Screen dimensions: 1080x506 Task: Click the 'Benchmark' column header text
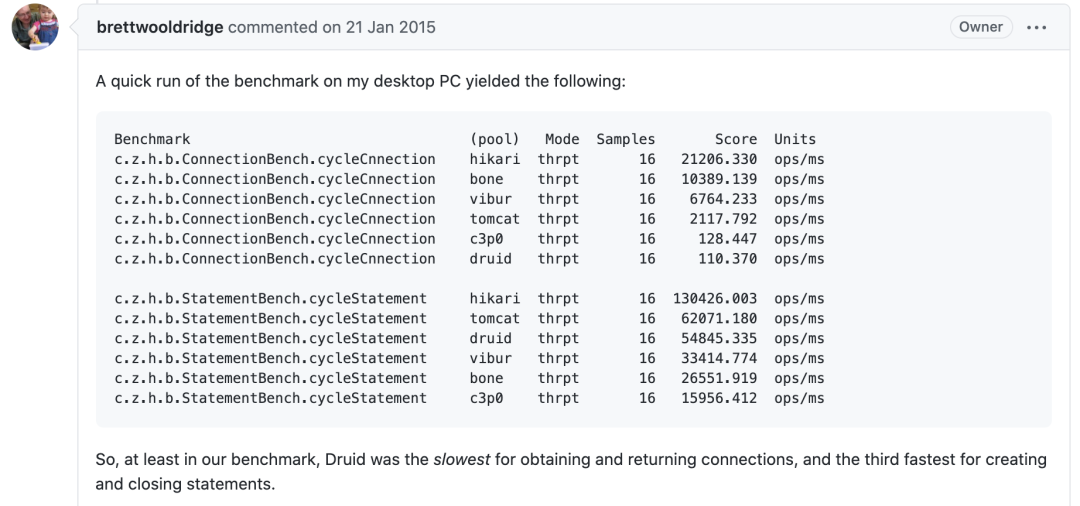[x=152, y=139]
